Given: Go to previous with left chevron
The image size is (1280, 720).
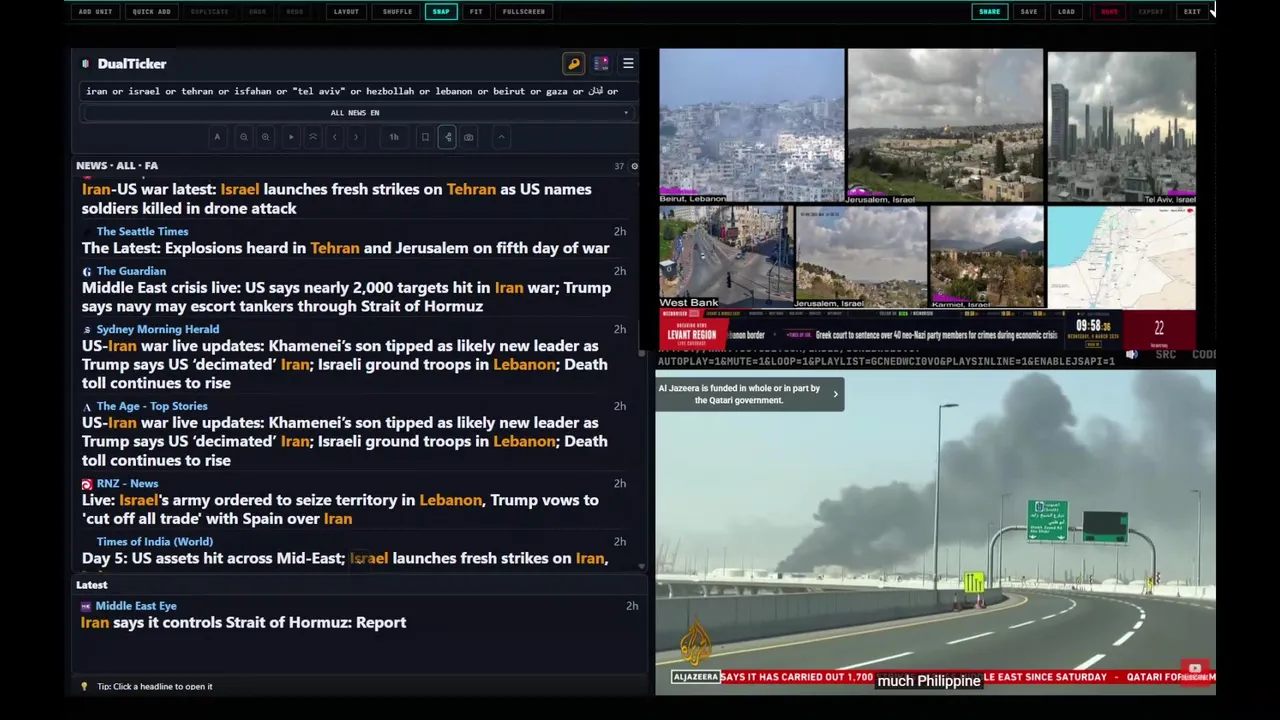Looking at the screenshot, I should click(335, 137).
